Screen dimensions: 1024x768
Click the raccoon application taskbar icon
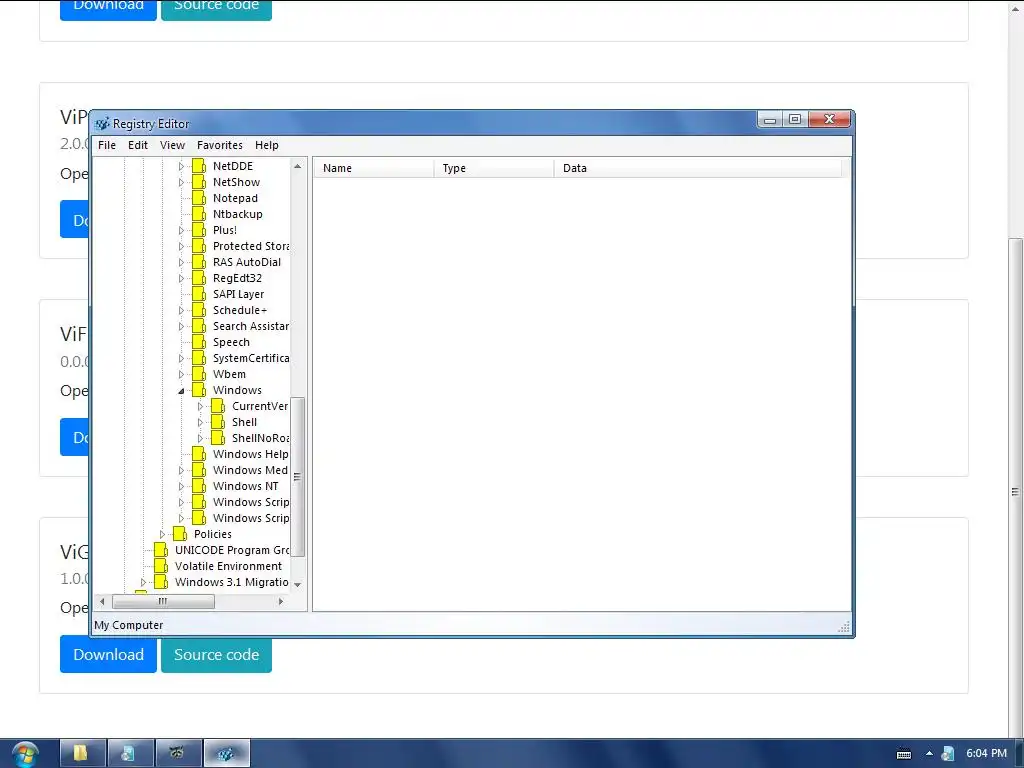point(178,754)
